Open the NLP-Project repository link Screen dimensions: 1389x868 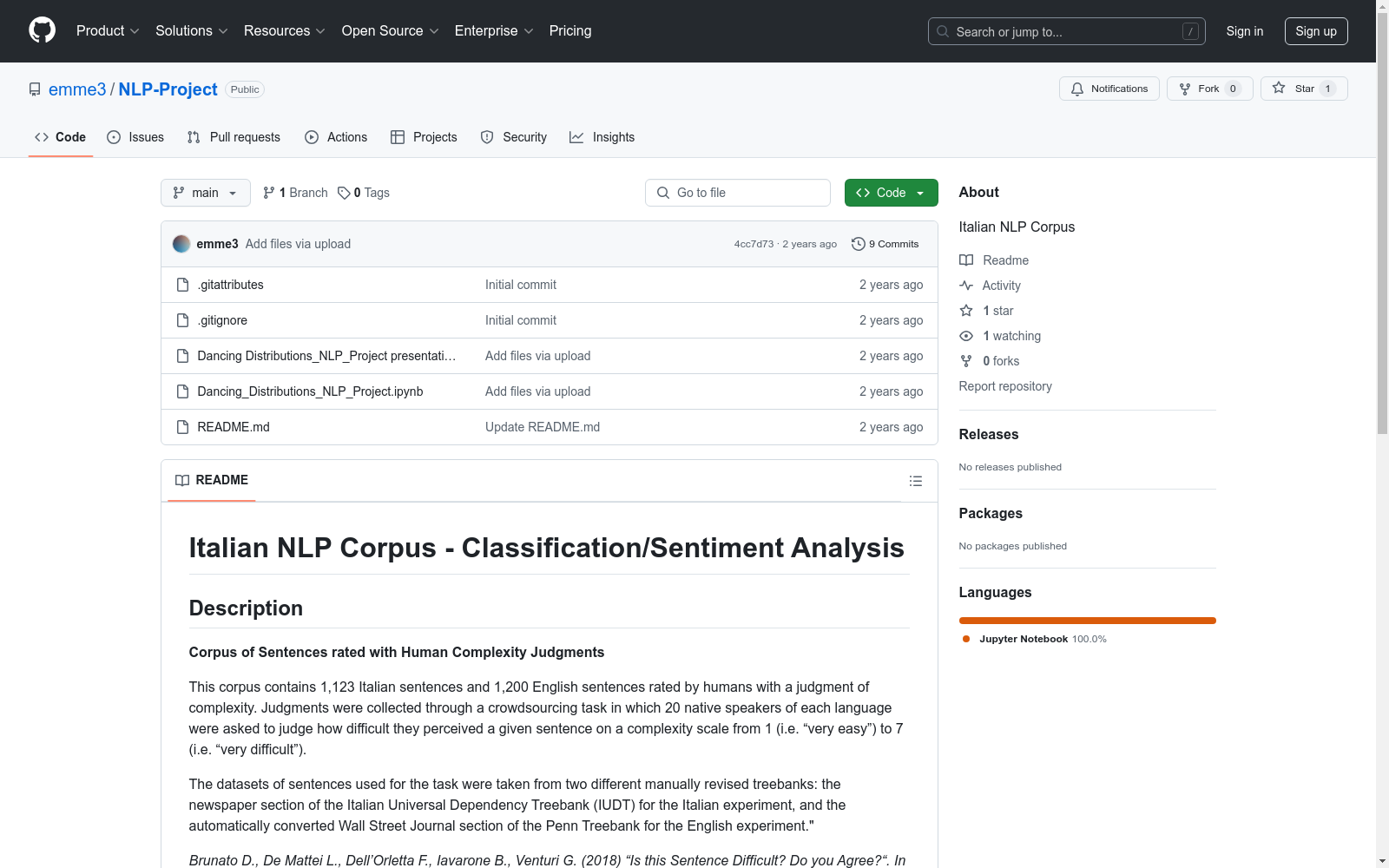(168, 89)
